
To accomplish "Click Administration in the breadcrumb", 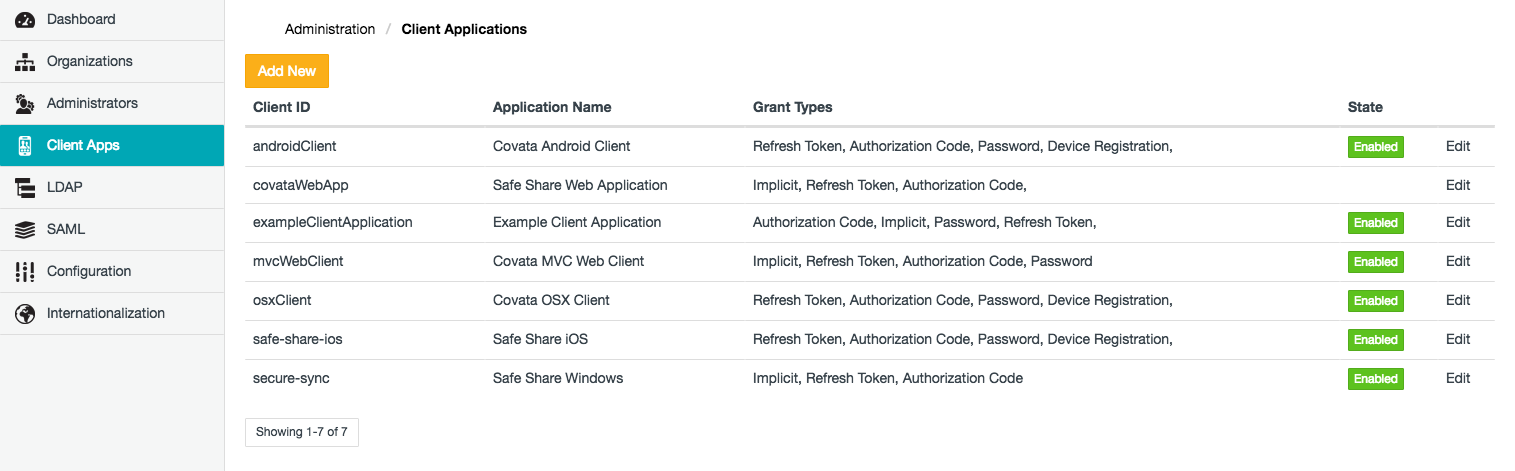I will pos(329,29).
